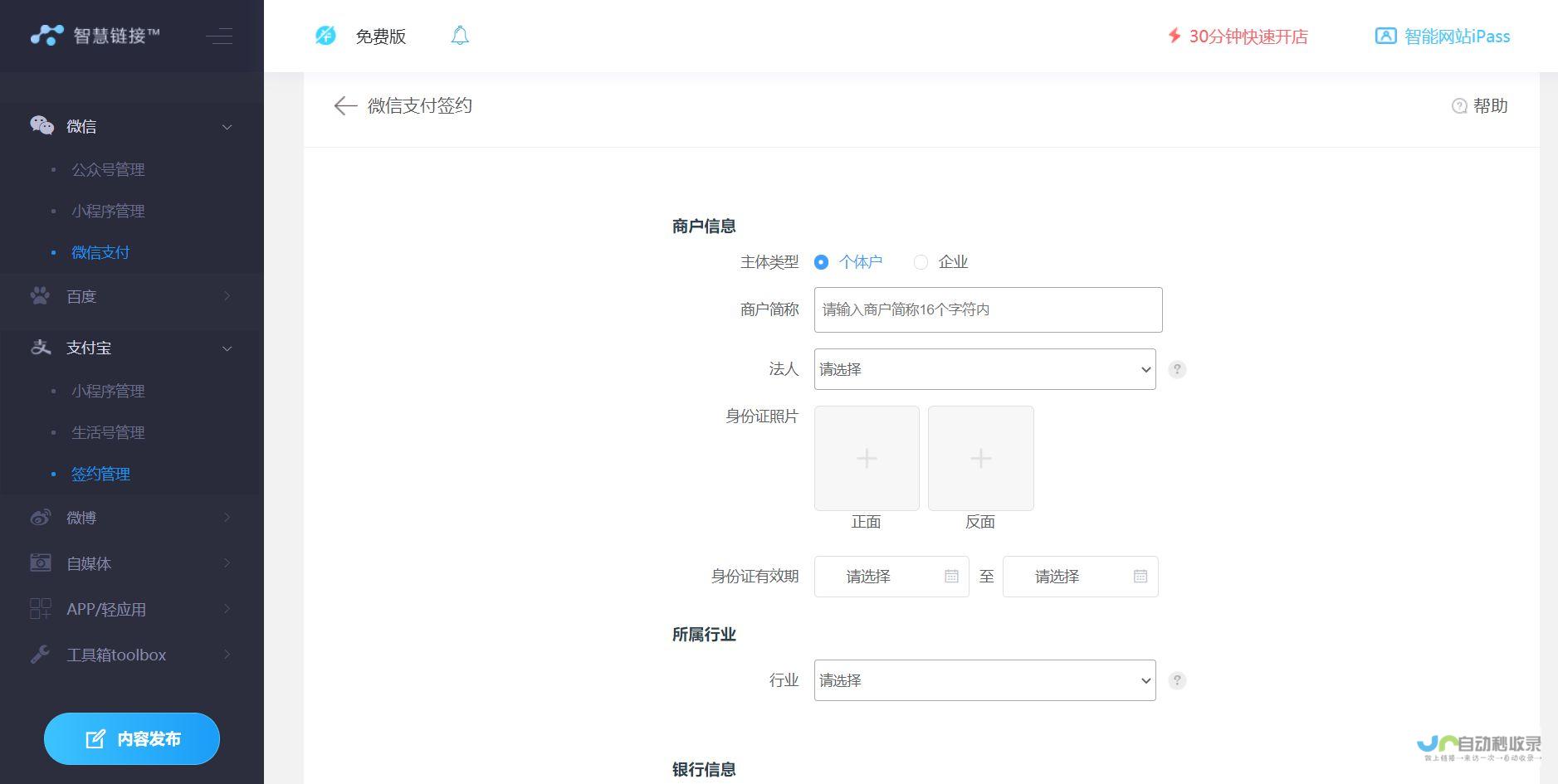Click the 免费版 badge icon
Viewport: 1558px width, 784px height.
tap(325, 36)
